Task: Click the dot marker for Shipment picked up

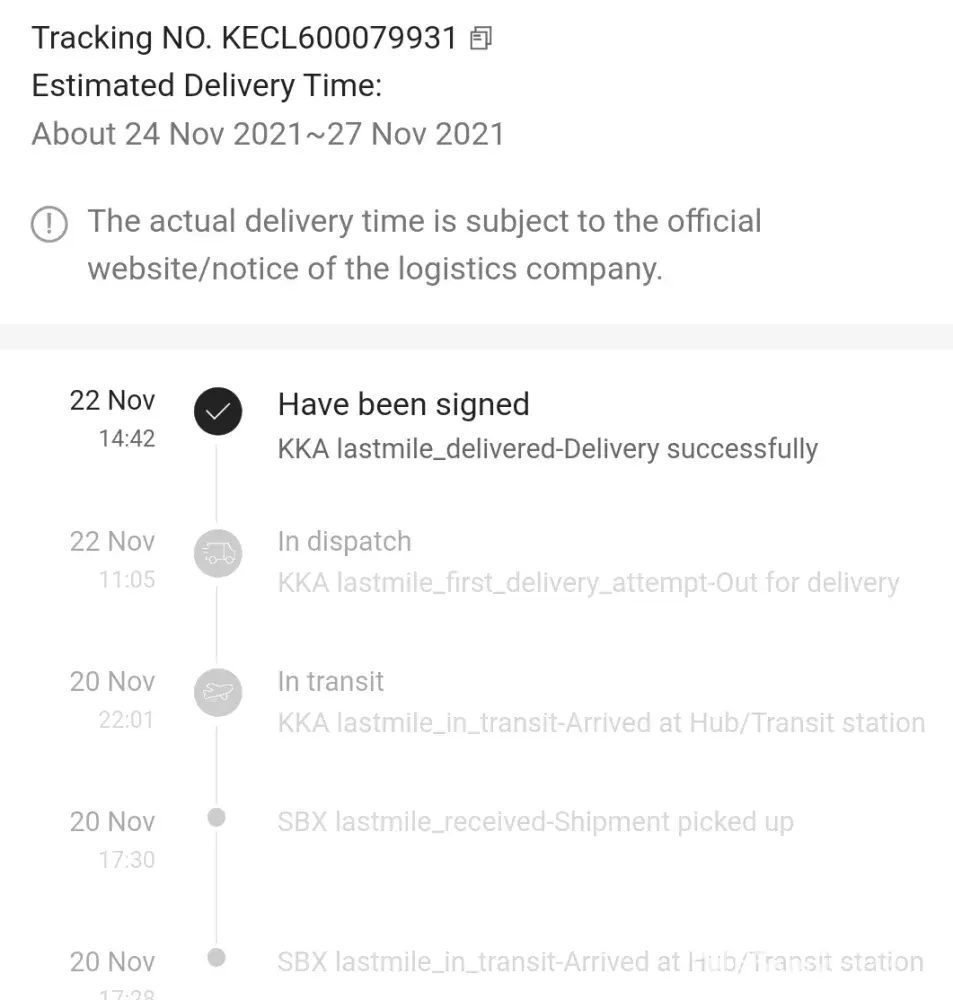Action: pos(216,818)
